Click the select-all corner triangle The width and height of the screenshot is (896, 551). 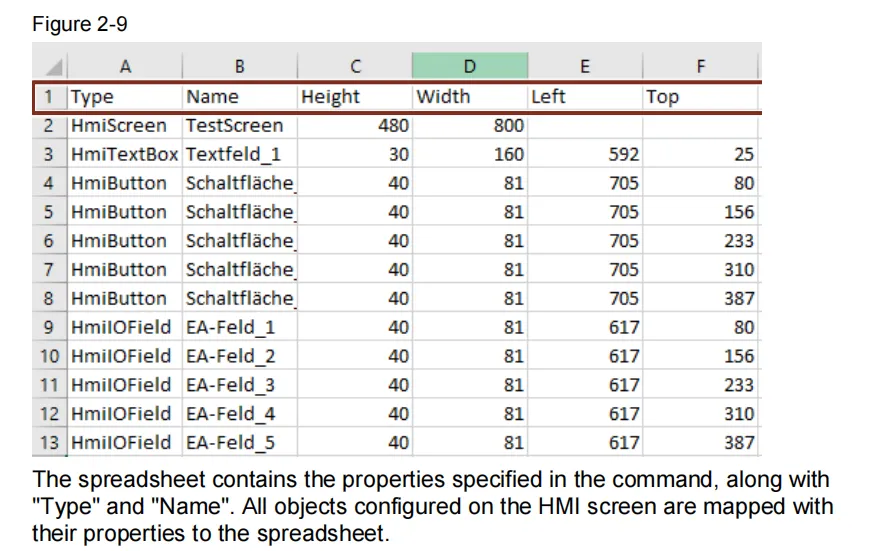[52, 67]
